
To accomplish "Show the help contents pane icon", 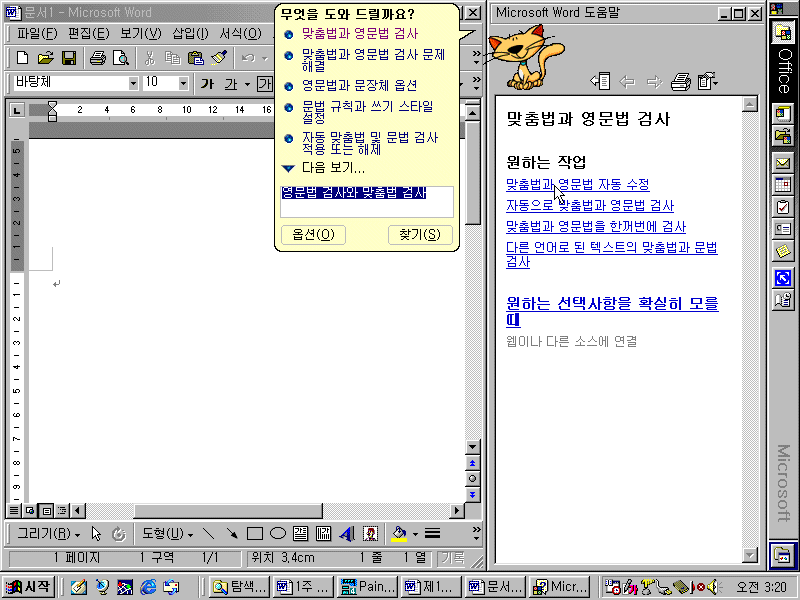I will coord(600,81).
